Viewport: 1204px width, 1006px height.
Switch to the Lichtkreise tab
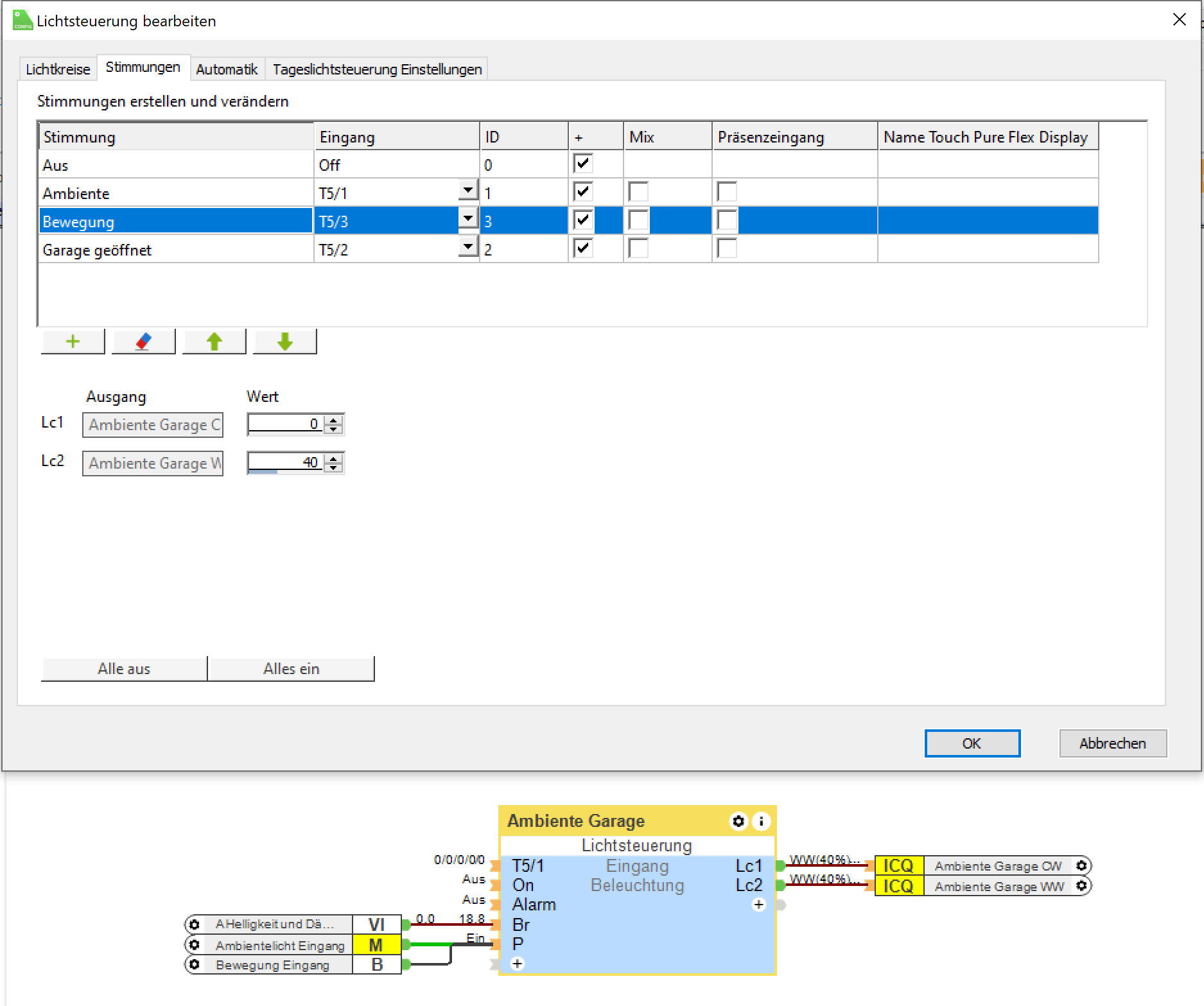coord(58,69)
